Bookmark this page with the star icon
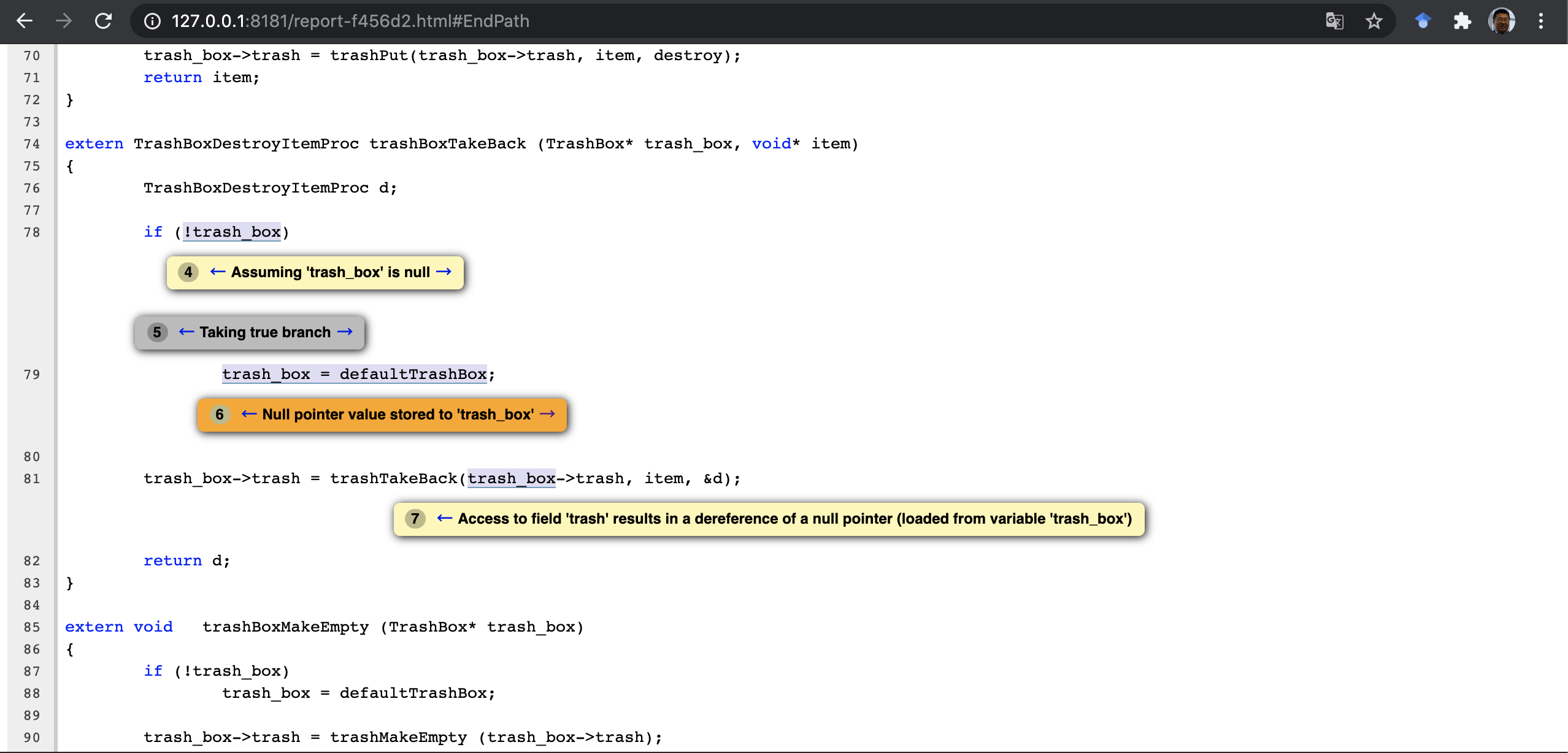The width and height of the screenshot is (1568, 753). [1374, 21]
